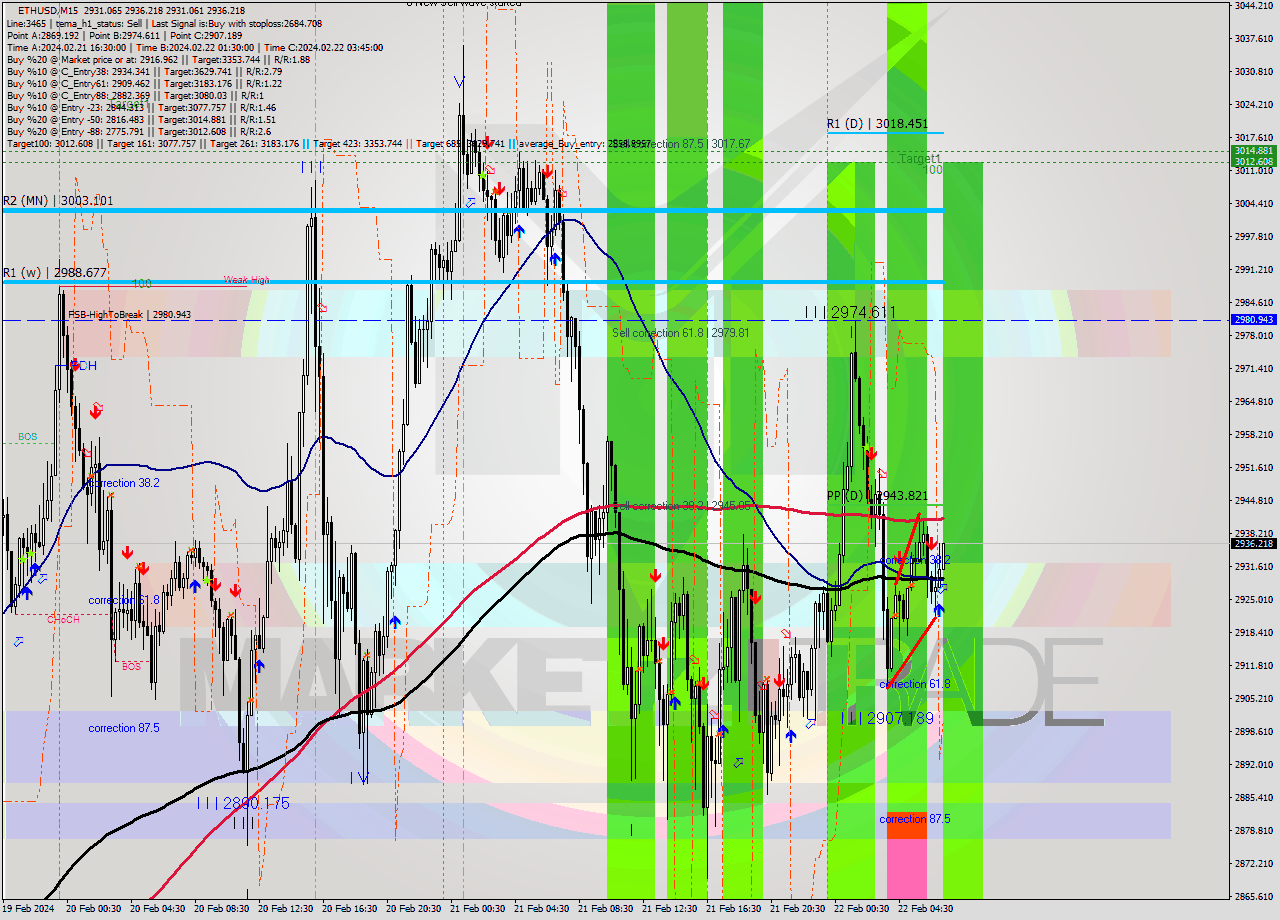This screenshot has width=1280, height=920.
Task: Click the '21 Feb 00:30' time axis label
Action: click(477, 909)
